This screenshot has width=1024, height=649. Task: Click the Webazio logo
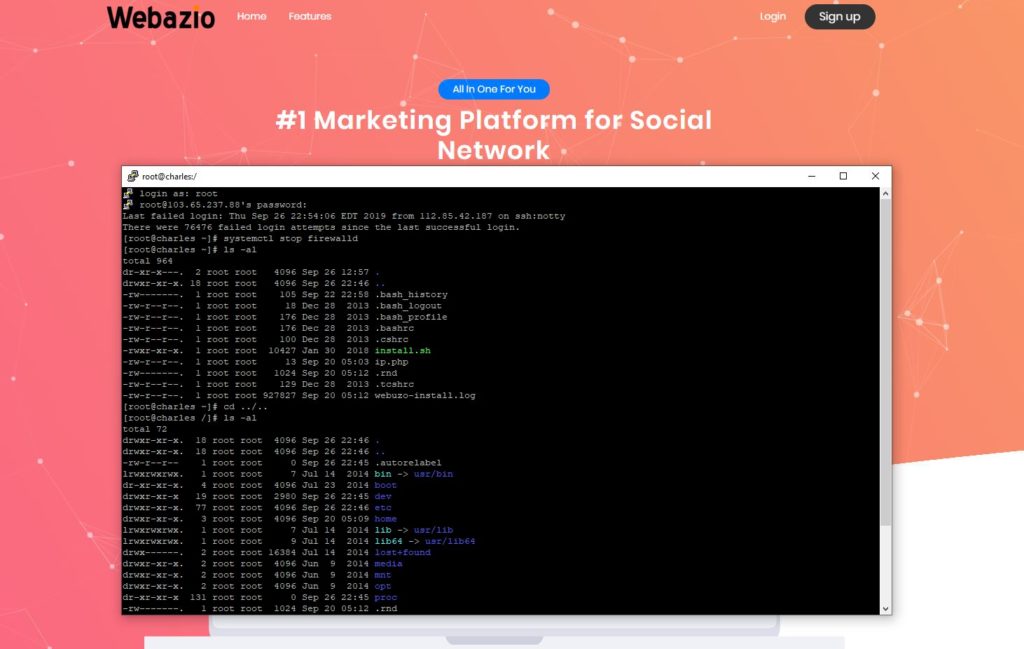[x=159, y=16]
